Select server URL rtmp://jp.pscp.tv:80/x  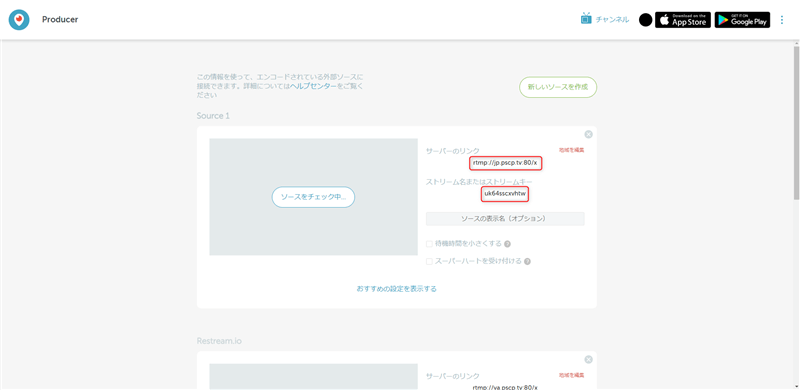coord(505,163)
